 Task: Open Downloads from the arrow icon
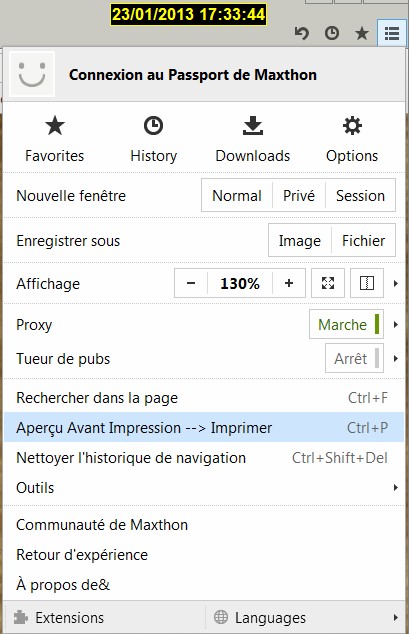pos(253,126)
